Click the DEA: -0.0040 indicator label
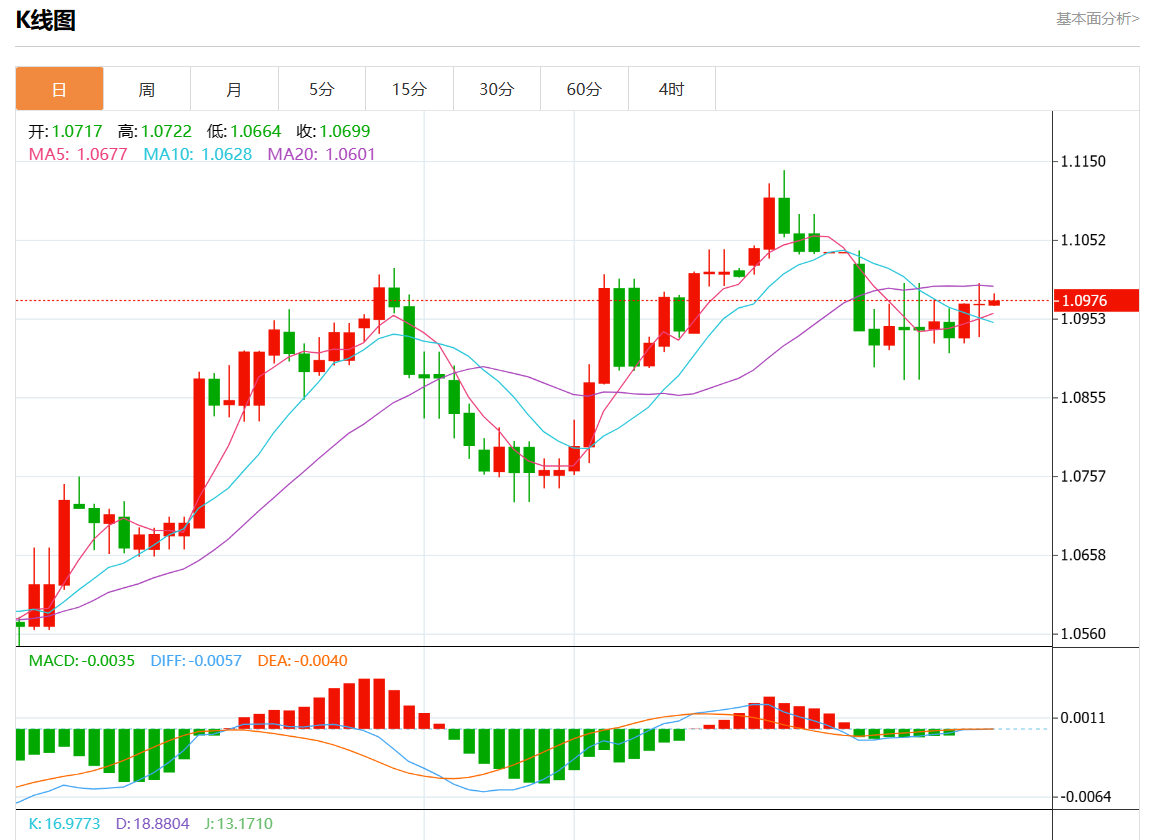Screen dimensions: 1150x840 pos(302,660)
